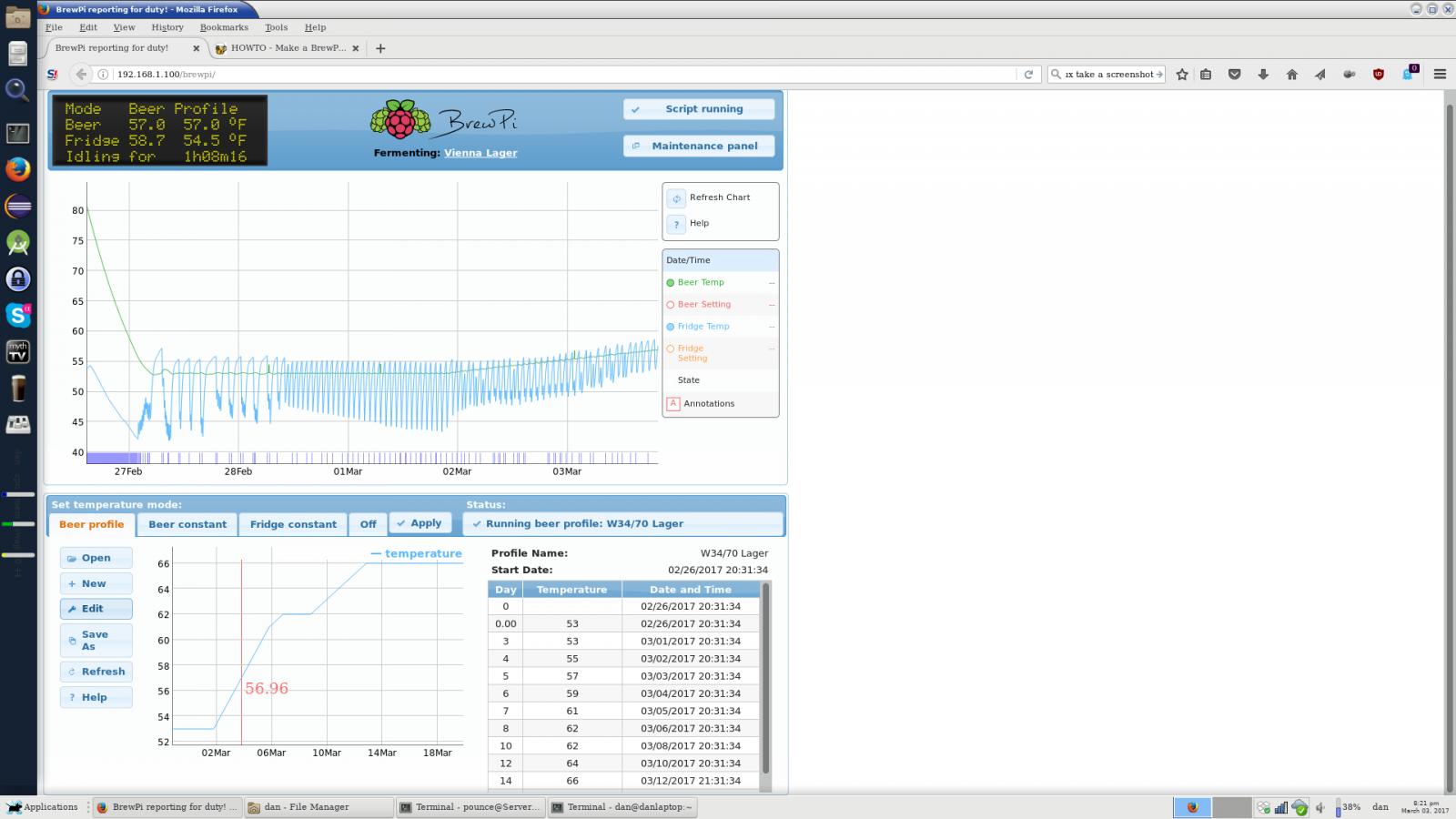Image resolution: width=1456 pixels, height=819 pixels.
Task: Reload the page with reload icon
Action: coord(1028,75)
